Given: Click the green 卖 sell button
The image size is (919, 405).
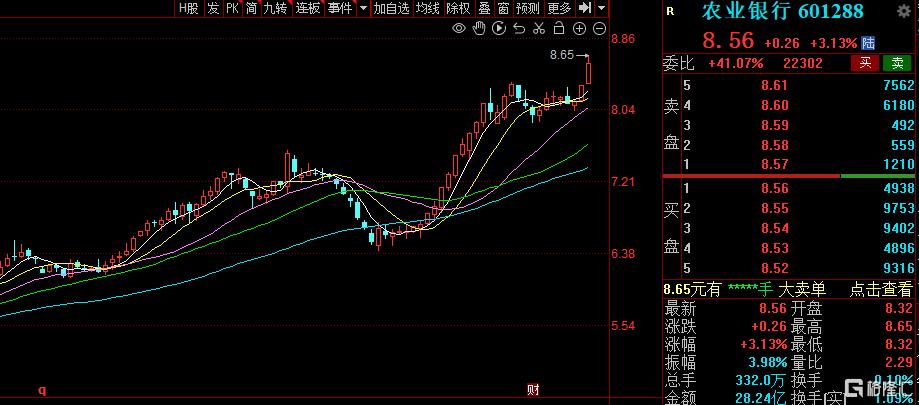Looking at the screenshot, I should (x=897, y=63).
